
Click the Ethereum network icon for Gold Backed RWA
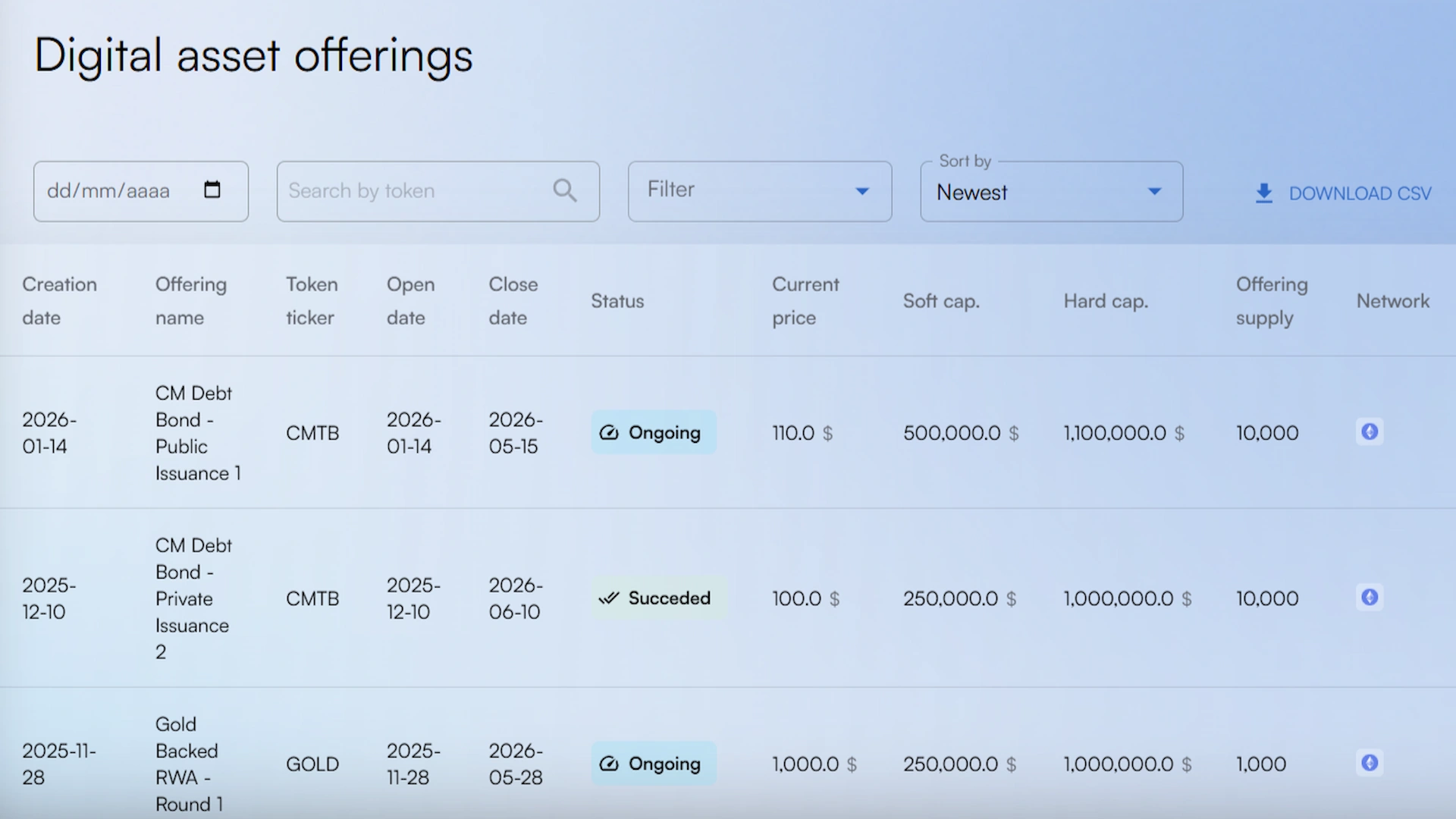pos(1370,764)
